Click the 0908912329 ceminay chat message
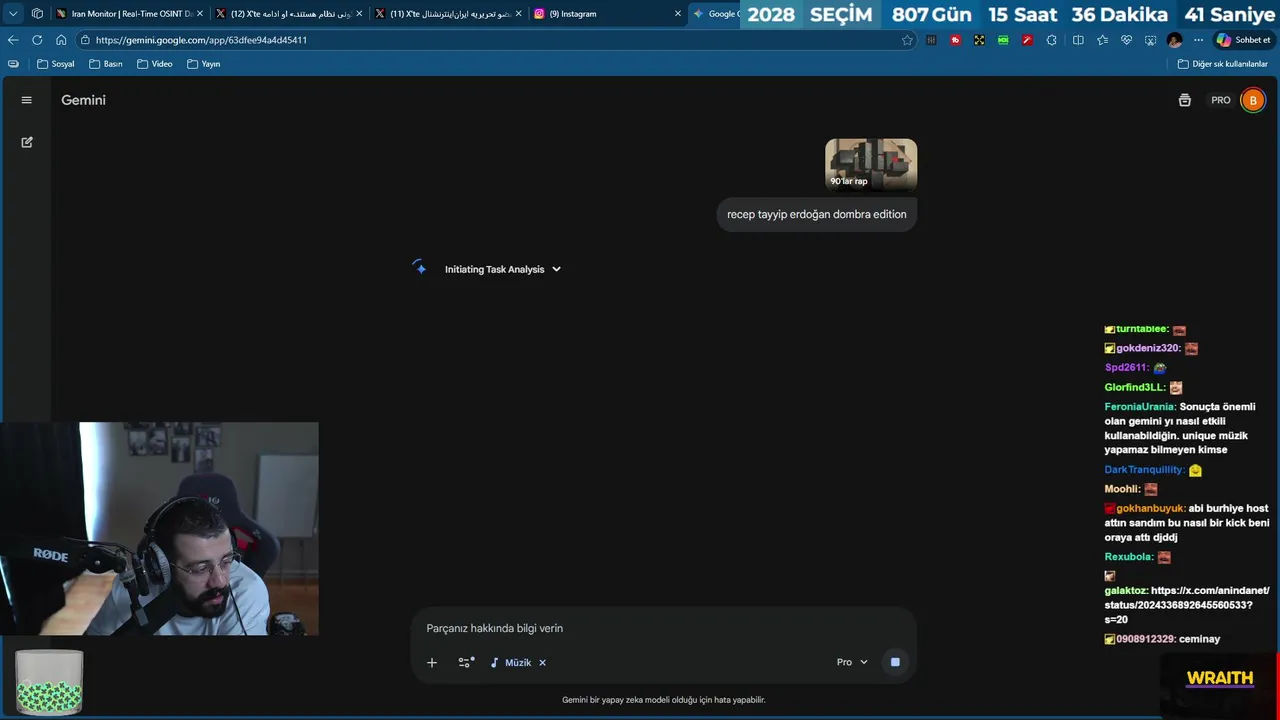 pyautogui.click(x=1162, y=639)
